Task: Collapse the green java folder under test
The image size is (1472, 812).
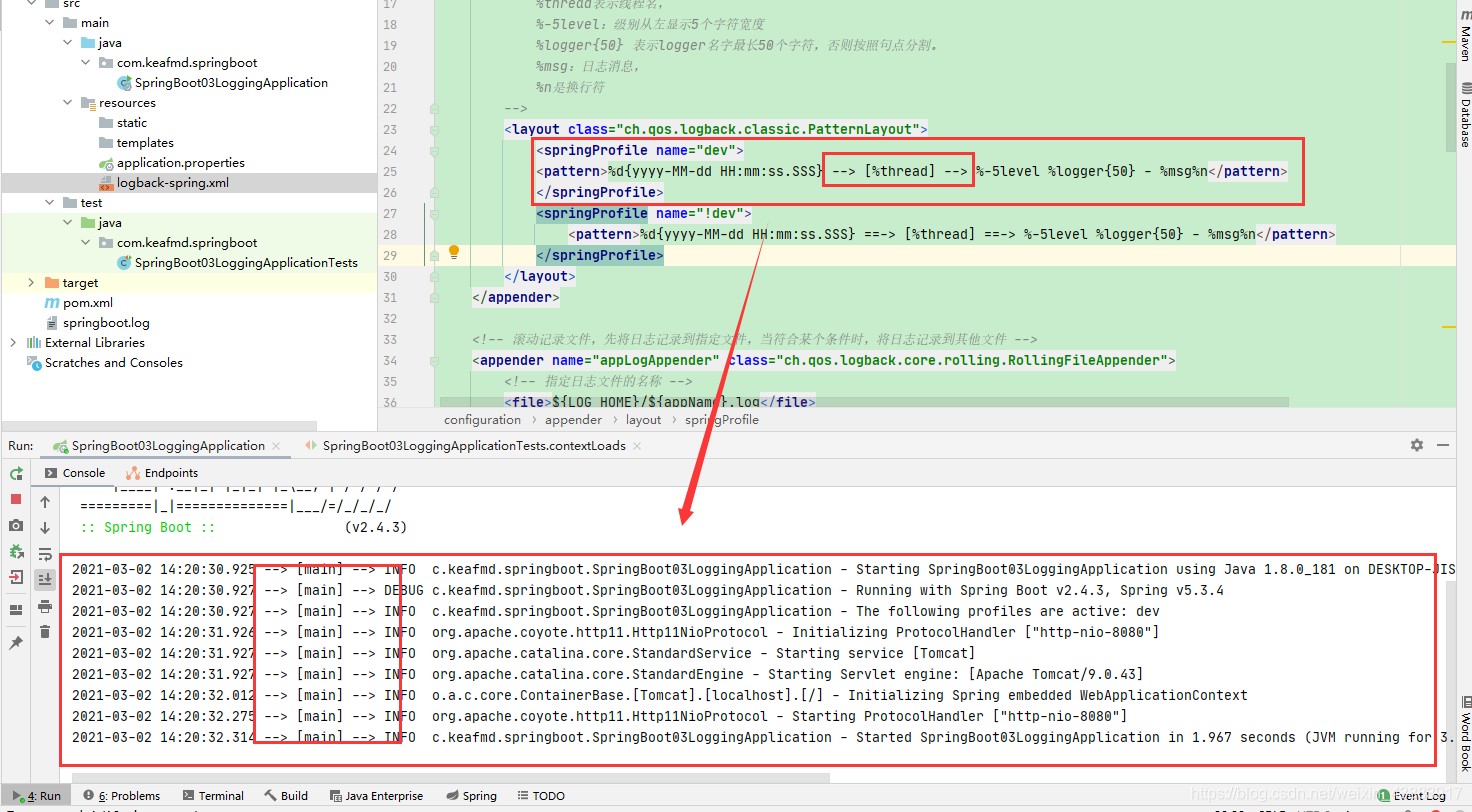Action: (69, 222)
